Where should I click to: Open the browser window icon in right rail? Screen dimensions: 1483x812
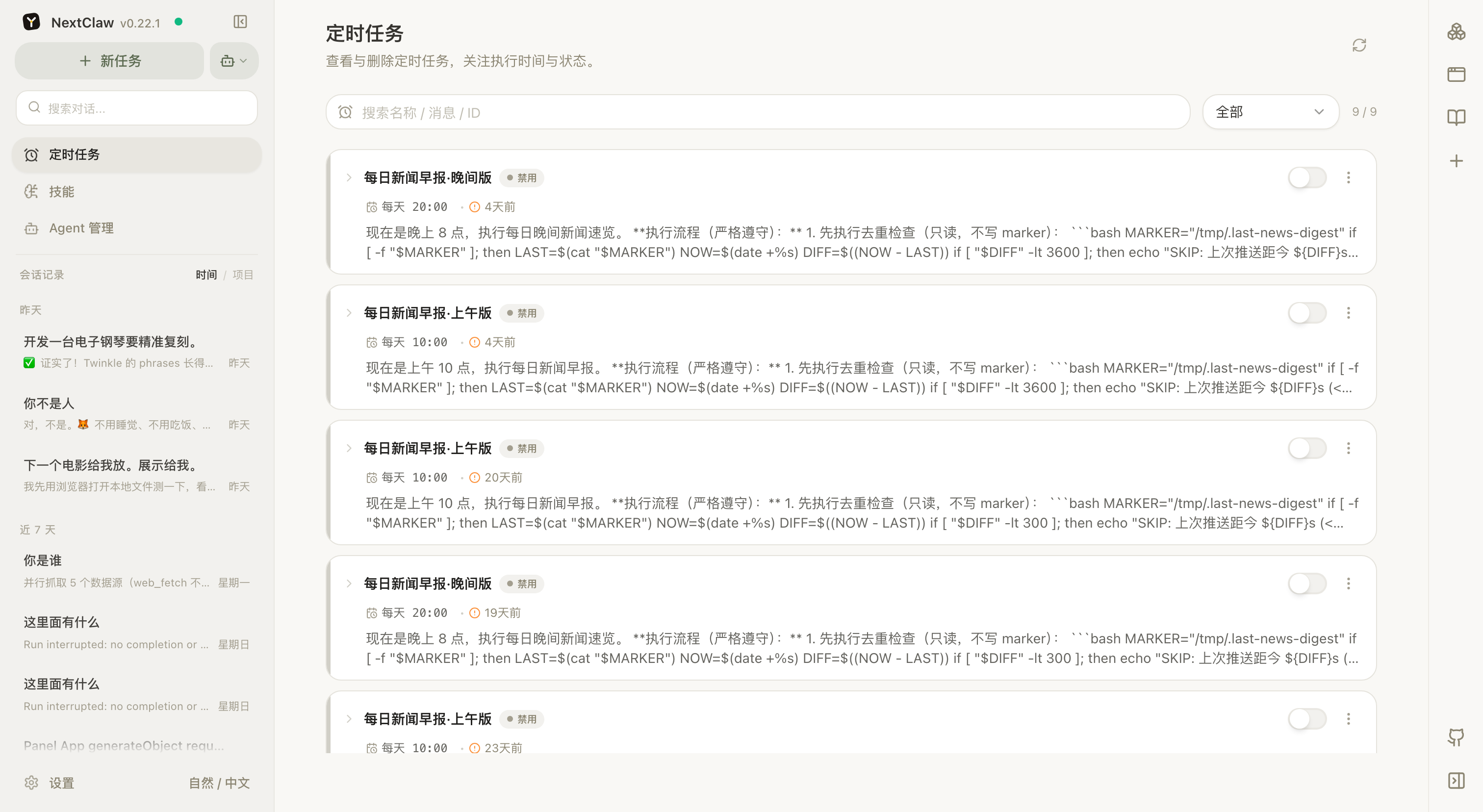[1457, 74]
